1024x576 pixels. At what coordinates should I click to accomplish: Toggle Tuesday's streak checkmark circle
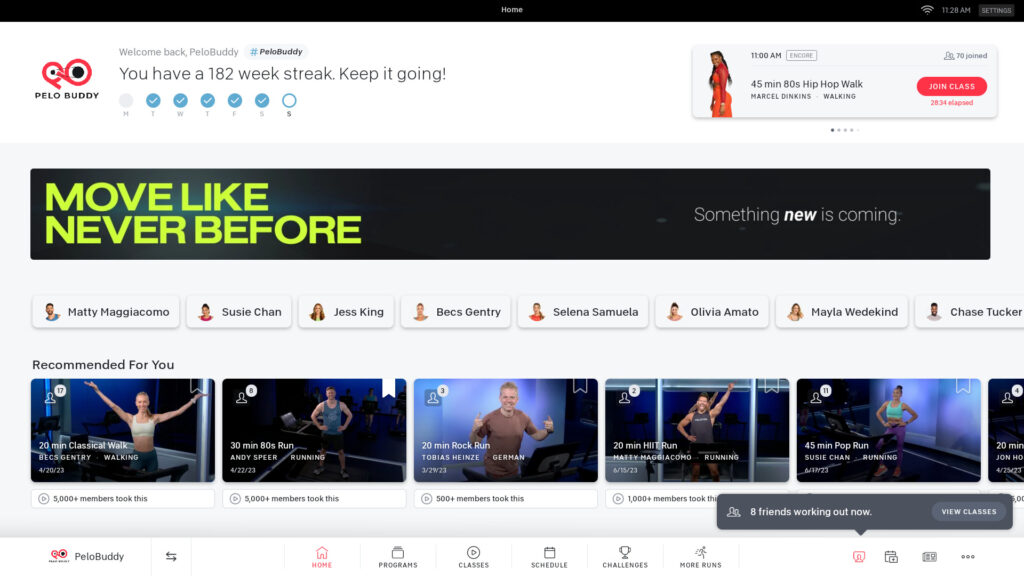153,100
